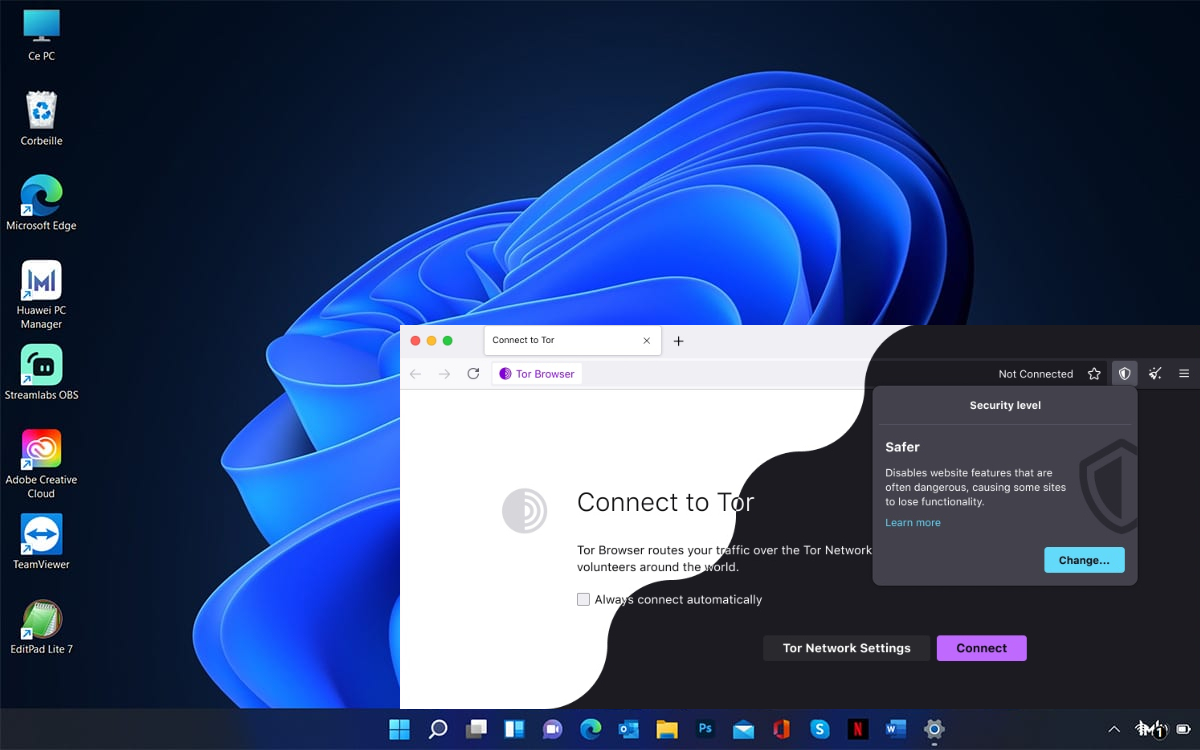Viewport: 1200px width, 750px height.
Task: Click the Safer security level heading
Action: (x=902, y=447)
